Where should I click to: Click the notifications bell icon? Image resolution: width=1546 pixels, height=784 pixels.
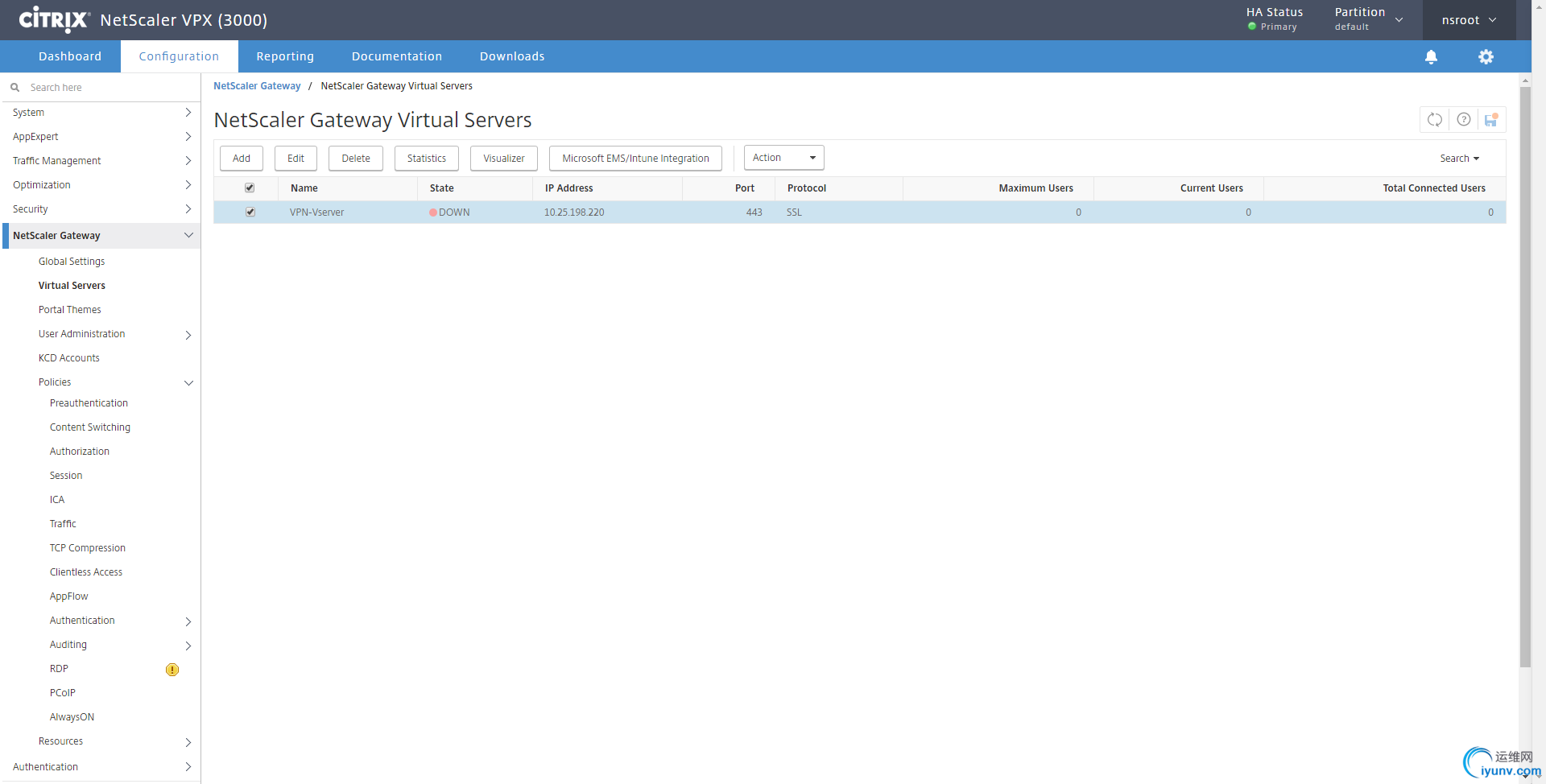pyautogui.click(x=1431, y=56)
